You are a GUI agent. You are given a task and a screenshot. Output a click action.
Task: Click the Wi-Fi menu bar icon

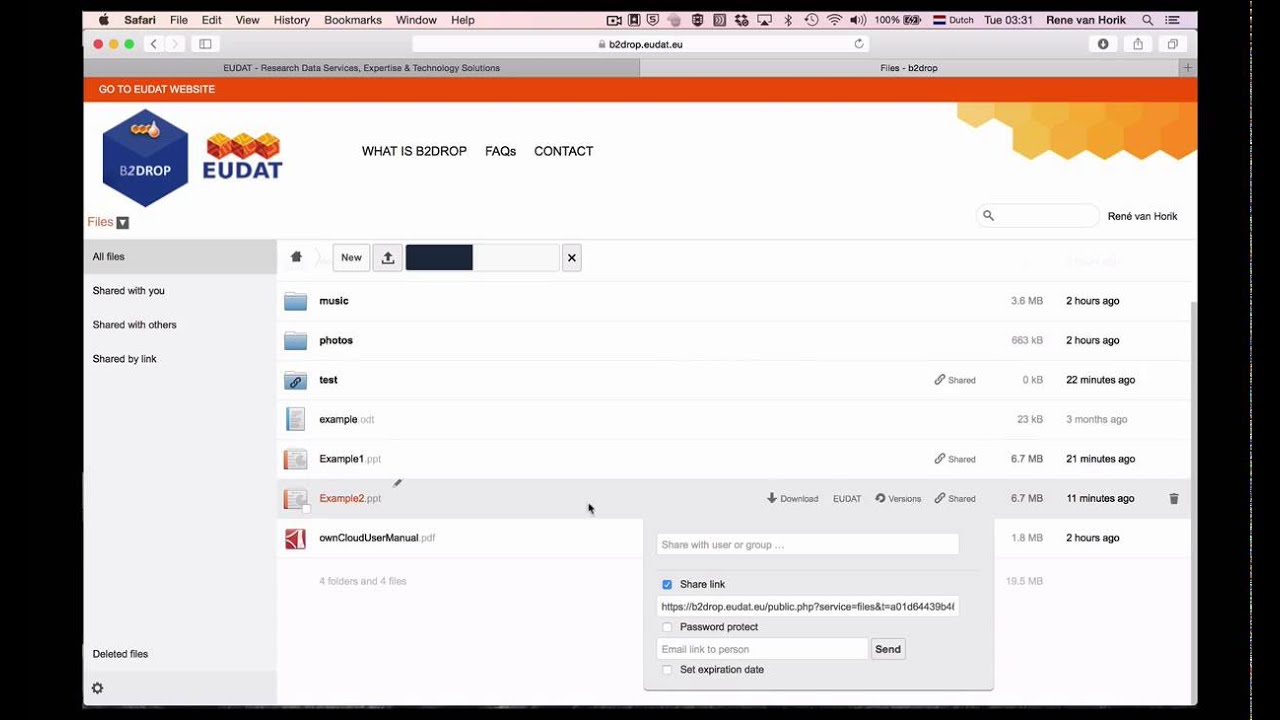pos(834,20)
